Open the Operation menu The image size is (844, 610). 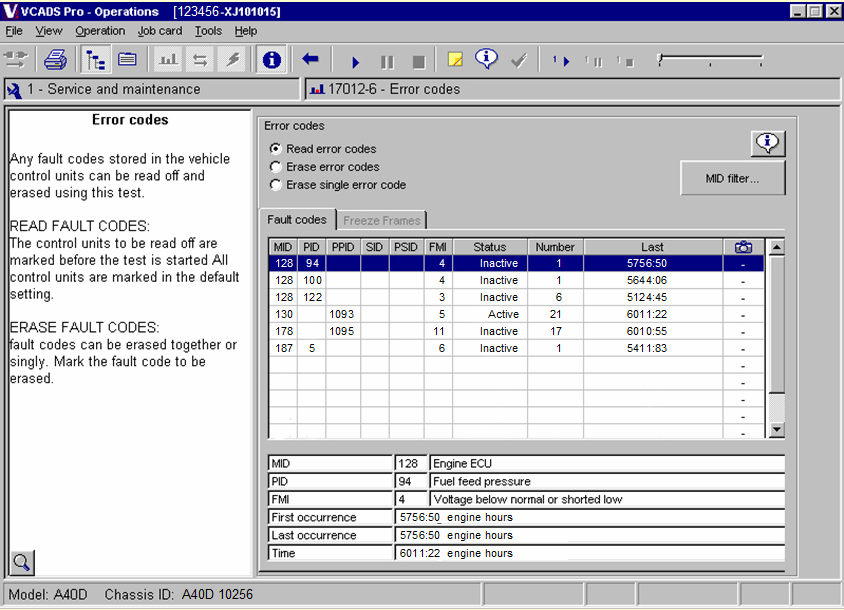coord(100,31)
